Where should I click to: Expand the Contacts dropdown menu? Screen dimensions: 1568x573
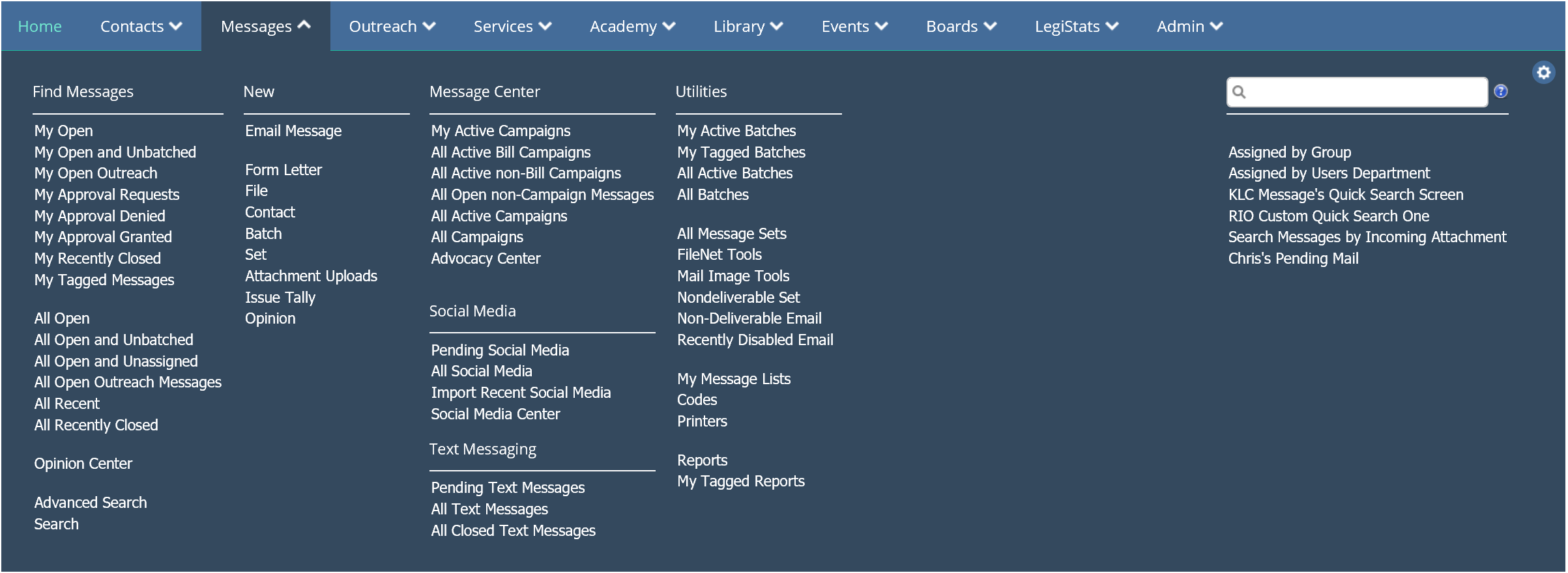141,27
